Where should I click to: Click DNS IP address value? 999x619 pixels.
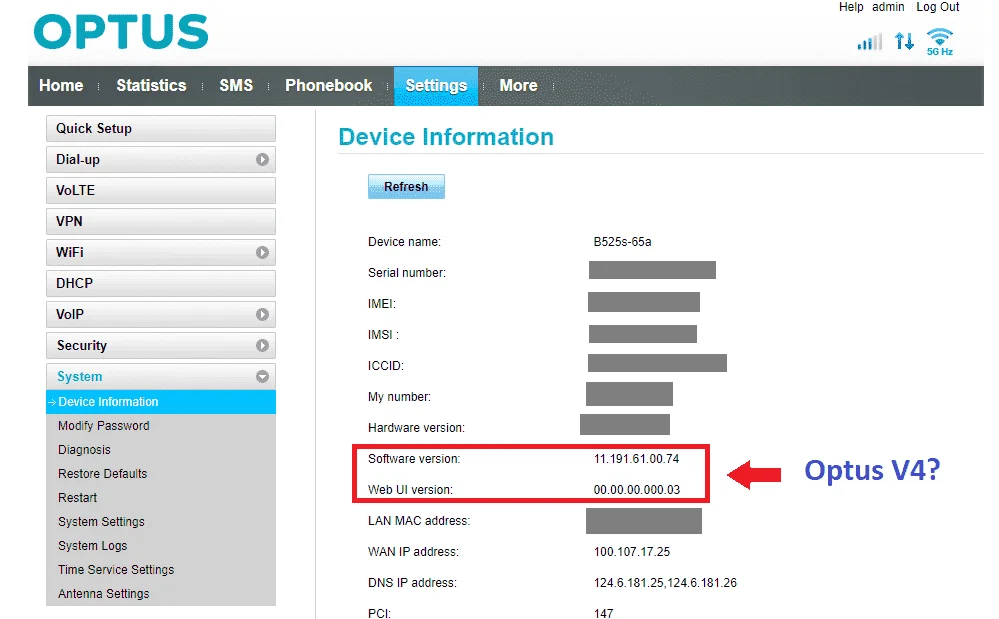[x=665, y=583]
